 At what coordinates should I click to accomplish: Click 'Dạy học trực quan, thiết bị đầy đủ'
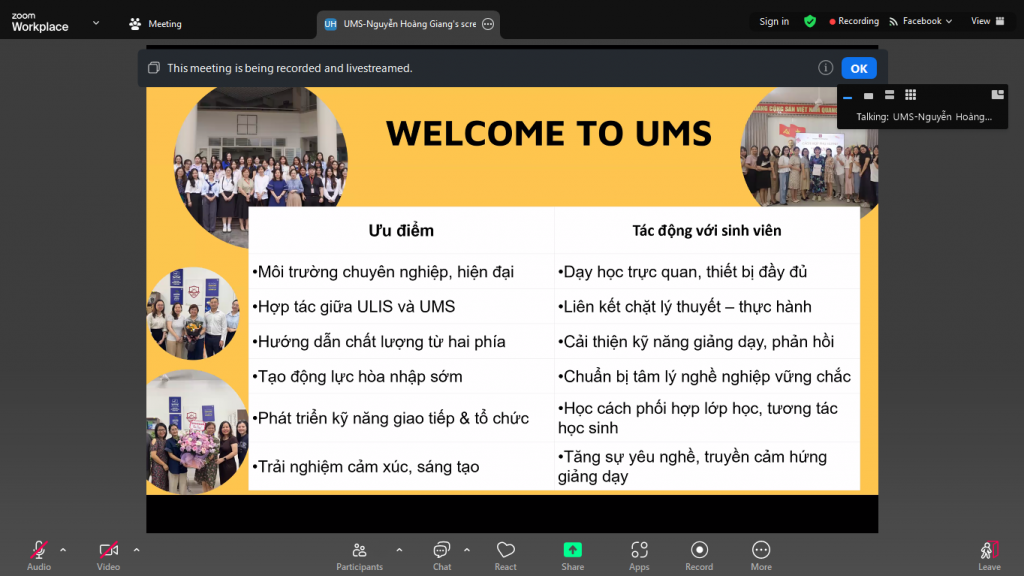click(682, 272)
